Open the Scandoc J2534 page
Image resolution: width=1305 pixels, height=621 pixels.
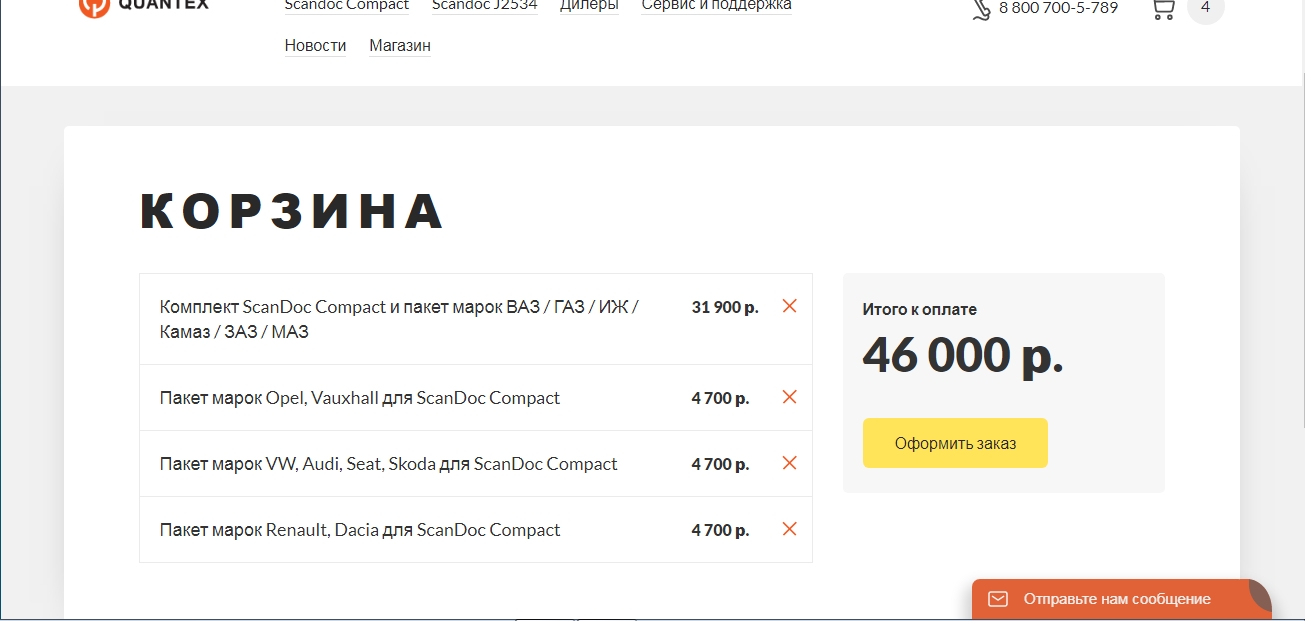[484, 6]
